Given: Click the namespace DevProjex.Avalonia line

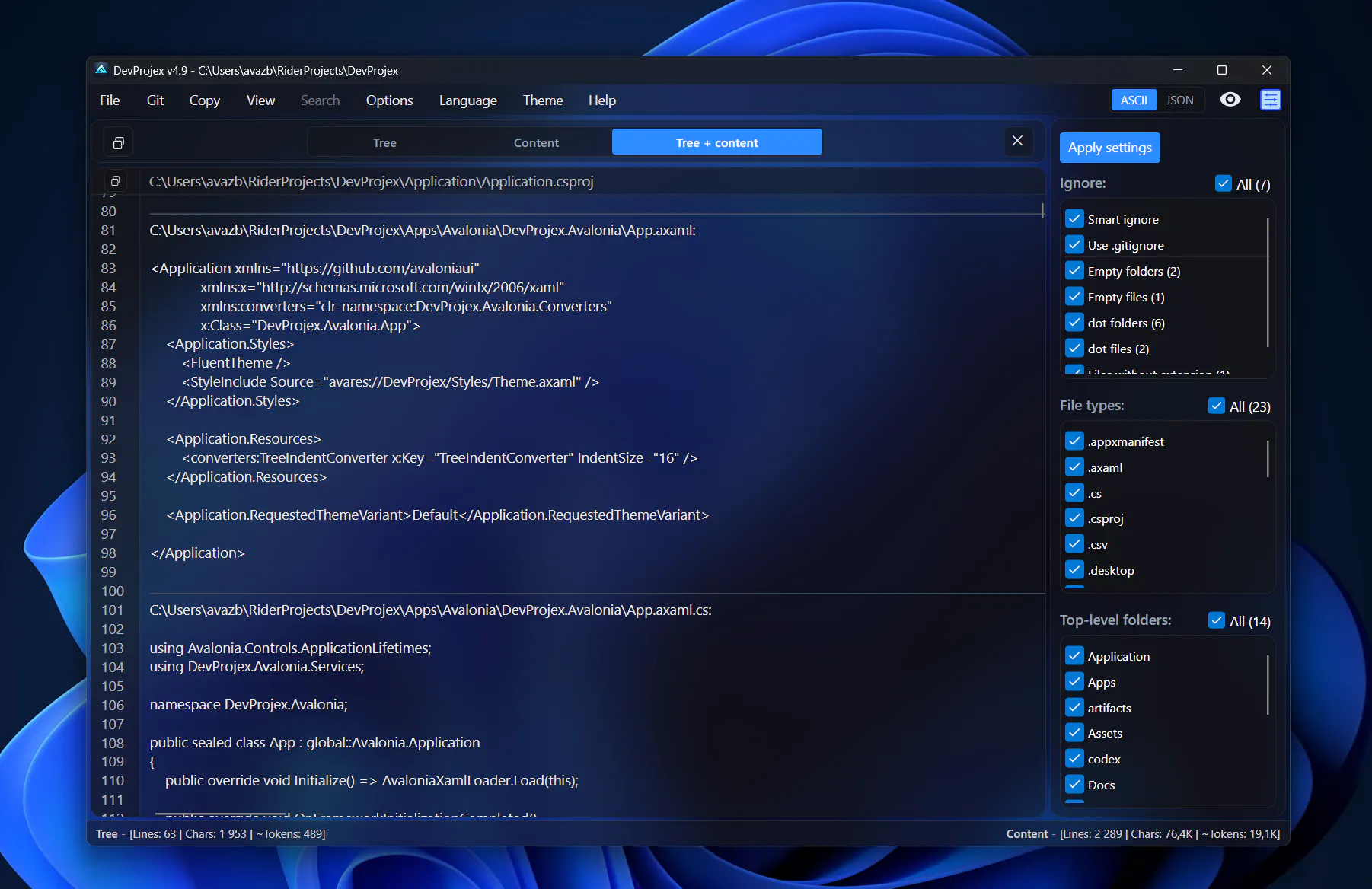Looking at the screenshot, I should (248, 705).
